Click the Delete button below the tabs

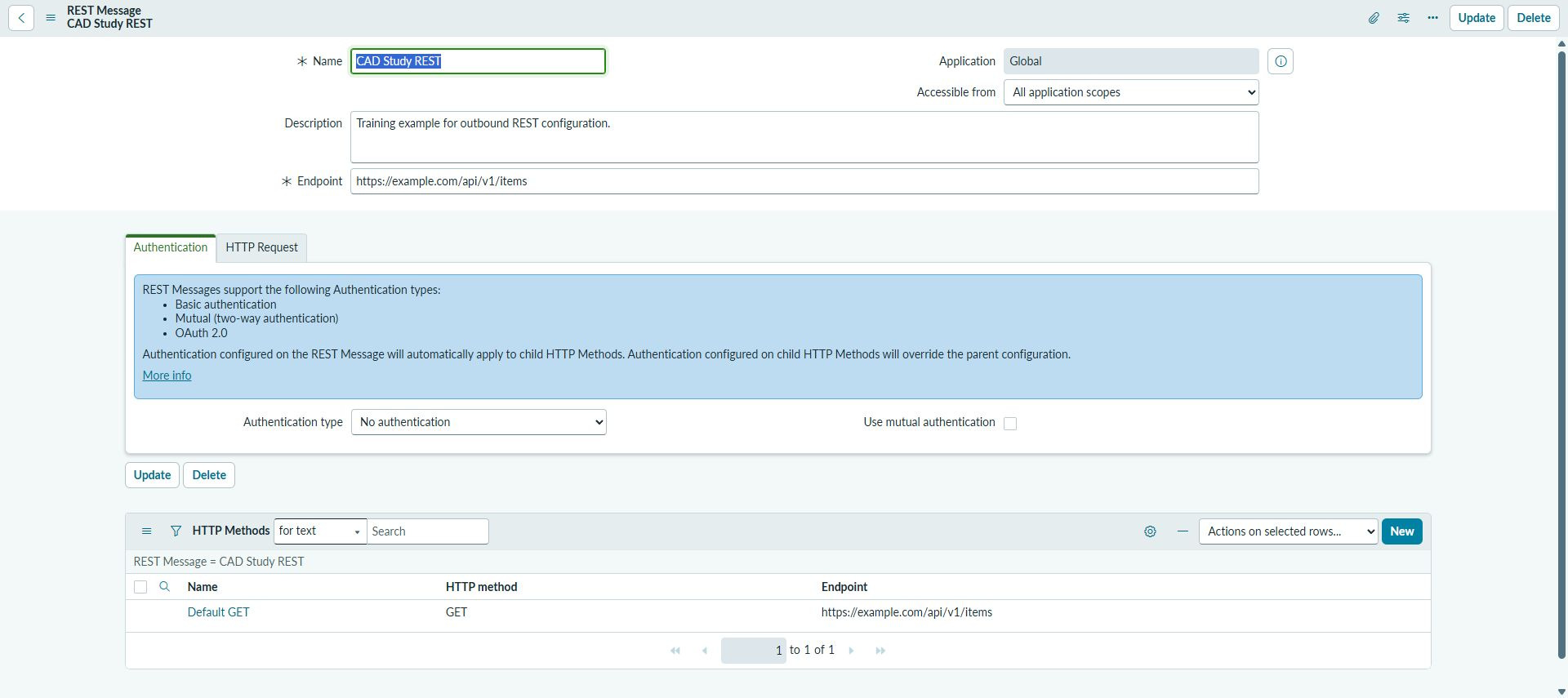point(209,475)
